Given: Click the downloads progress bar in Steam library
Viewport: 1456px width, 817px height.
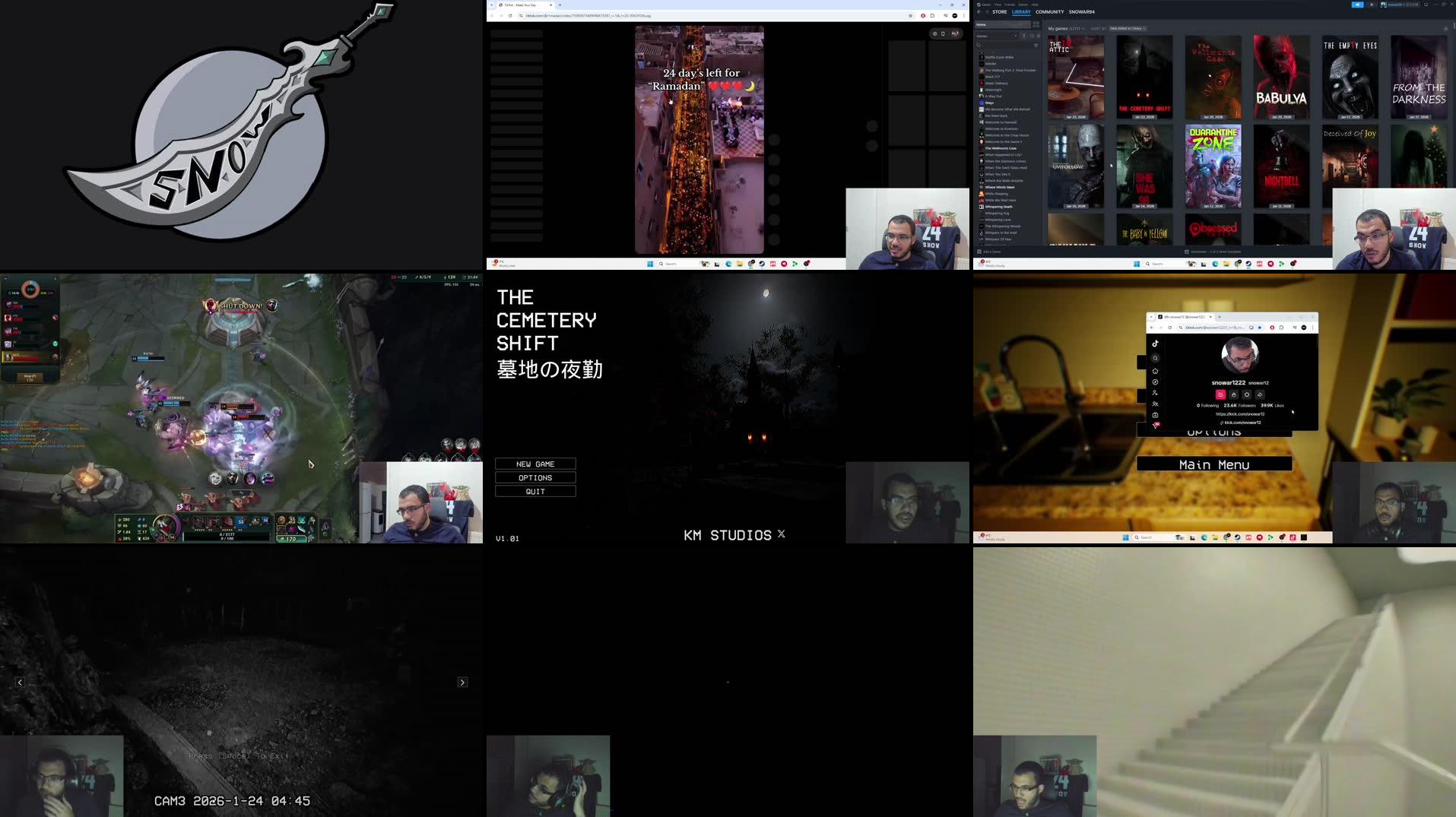Looking at the screenshot, I should [1212, 252].
